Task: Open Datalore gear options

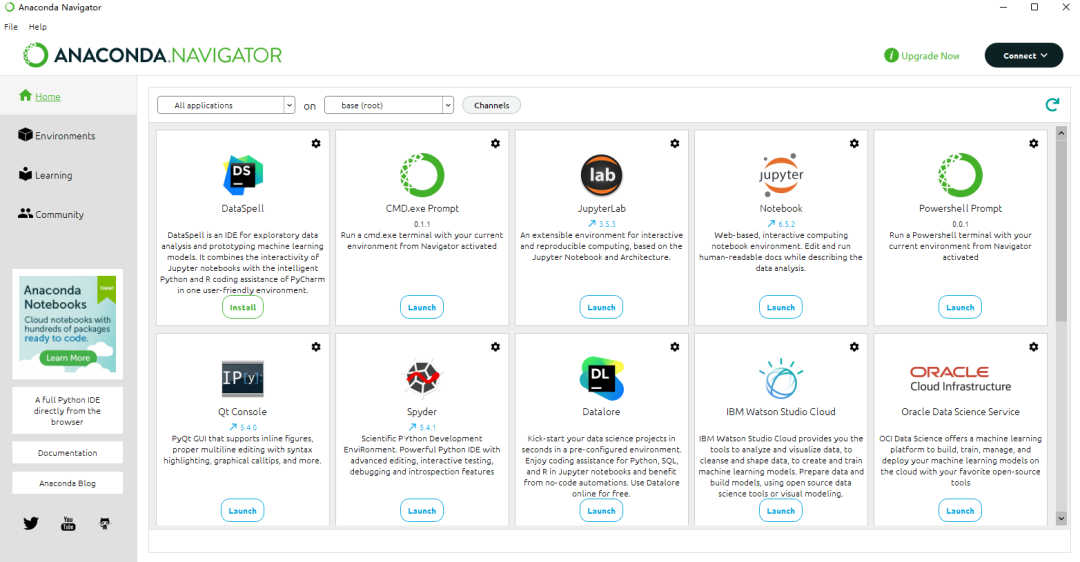Action: click(x=674, y=347)
